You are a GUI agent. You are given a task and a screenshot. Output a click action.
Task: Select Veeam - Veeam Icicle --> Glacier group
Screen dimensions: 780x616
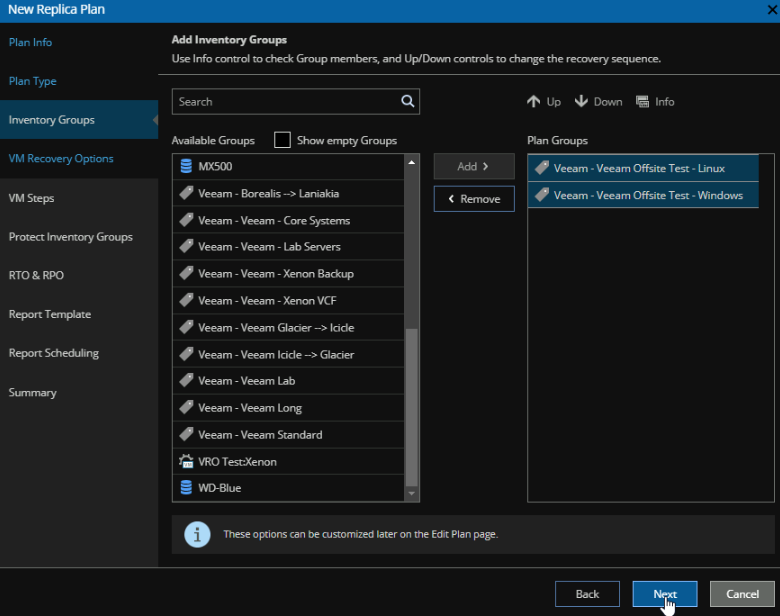[289, 354]
